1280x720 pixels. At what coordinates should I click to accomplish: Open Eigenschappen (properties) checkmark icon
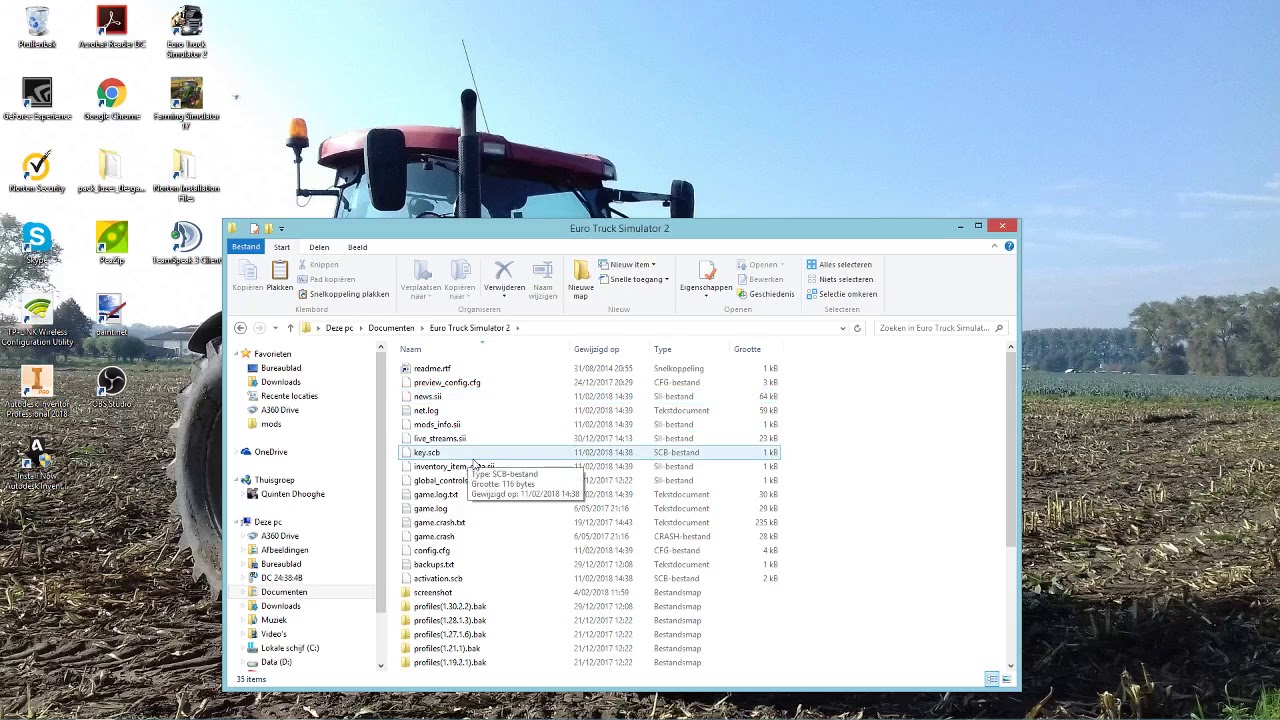click(707, 271)
